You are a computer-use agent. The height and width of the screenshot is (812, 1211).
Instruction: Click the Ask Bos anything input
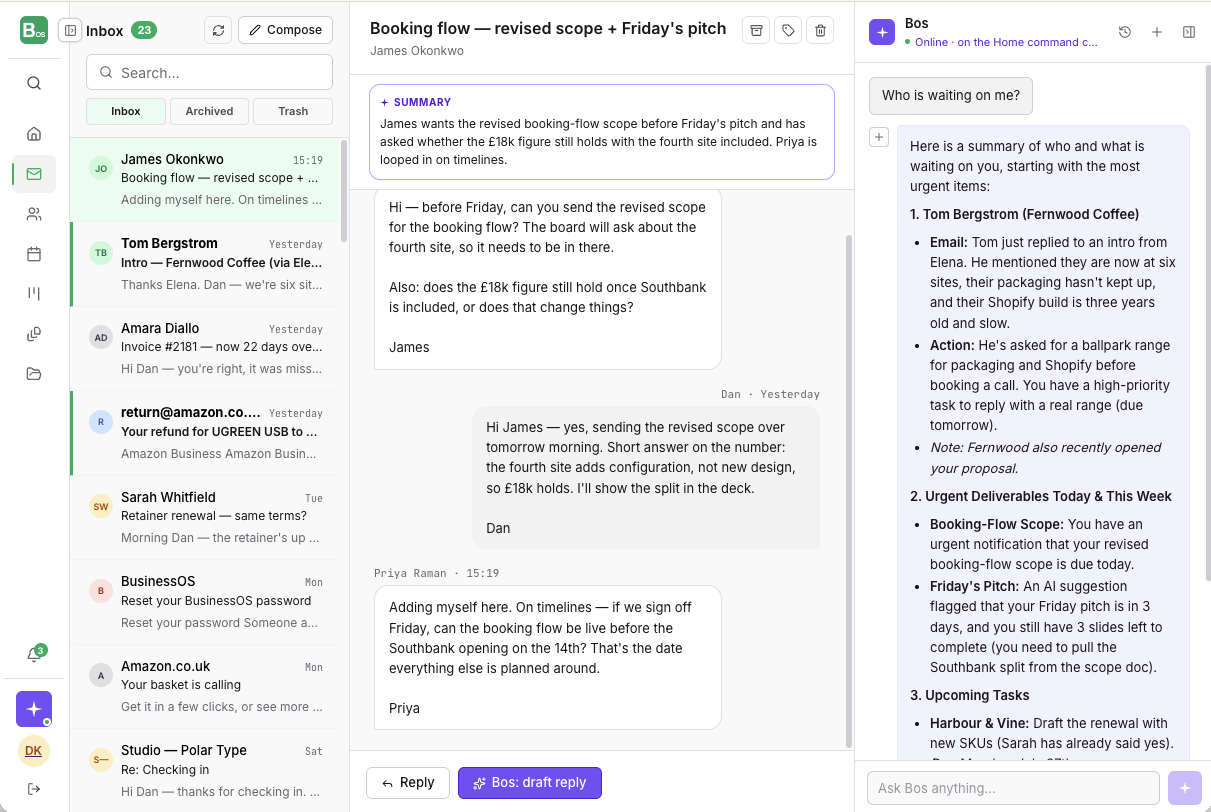[1013, 788]
